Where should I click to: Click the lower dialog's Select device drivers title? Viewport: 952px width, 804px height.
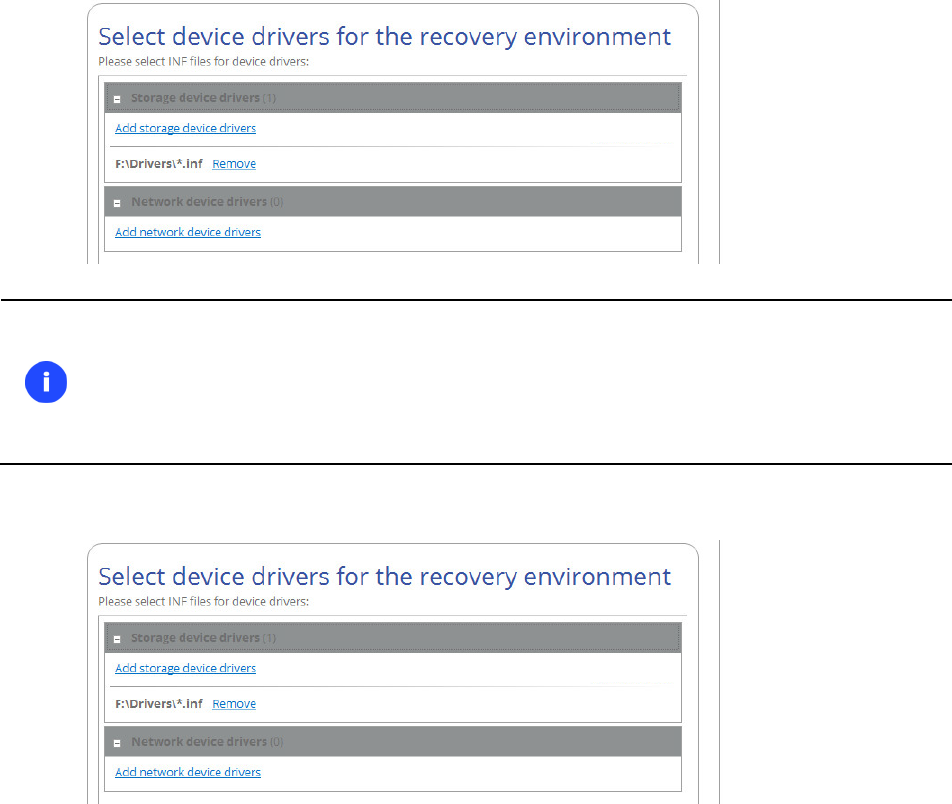384,577
